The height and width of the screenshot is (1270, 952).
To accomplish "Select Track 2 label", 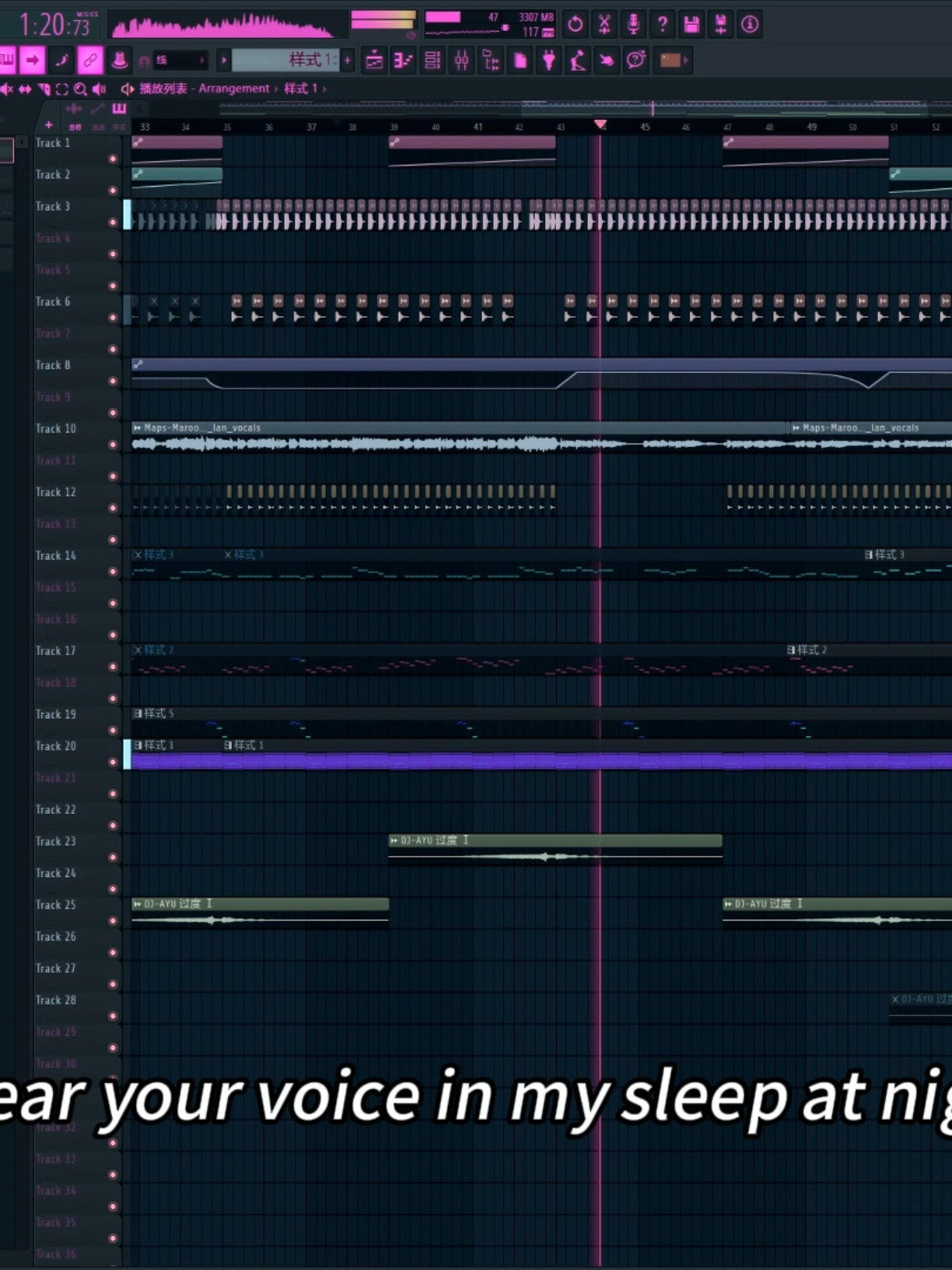I will (53, 175).
